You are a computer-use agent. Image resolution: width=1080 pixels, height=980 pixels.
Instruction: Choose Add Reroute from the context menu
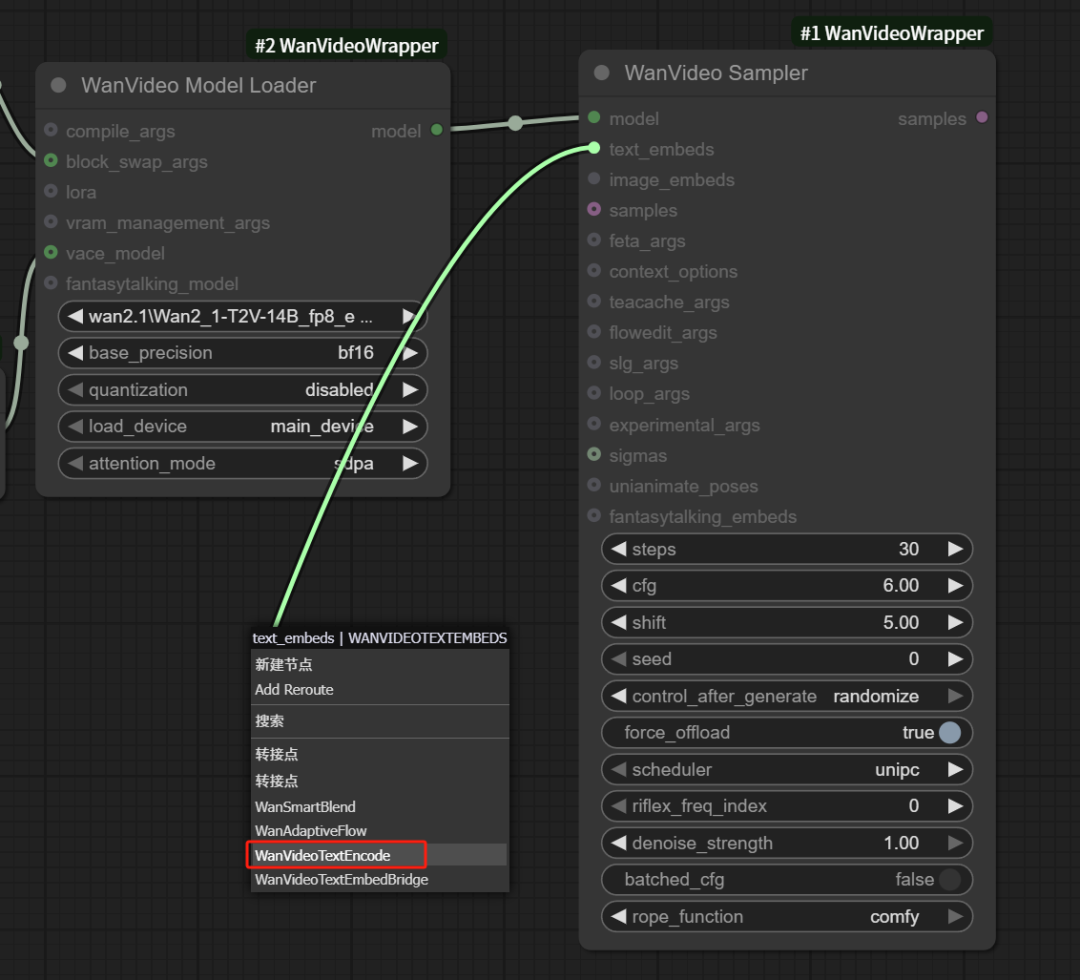click(293, 689)
